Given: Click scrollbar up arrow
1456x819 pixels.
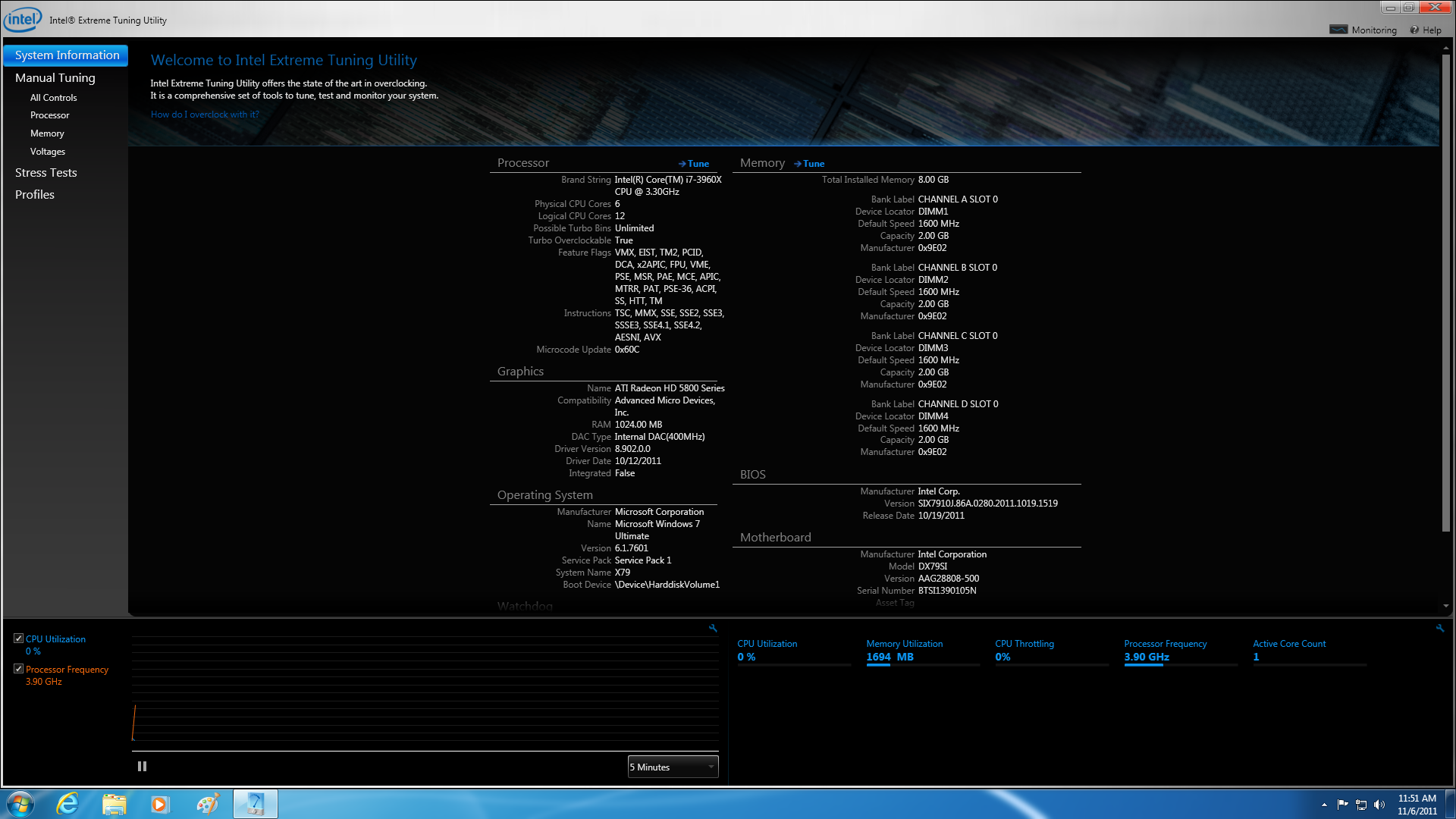Looking at the screenshot, I should (1446, 47).
